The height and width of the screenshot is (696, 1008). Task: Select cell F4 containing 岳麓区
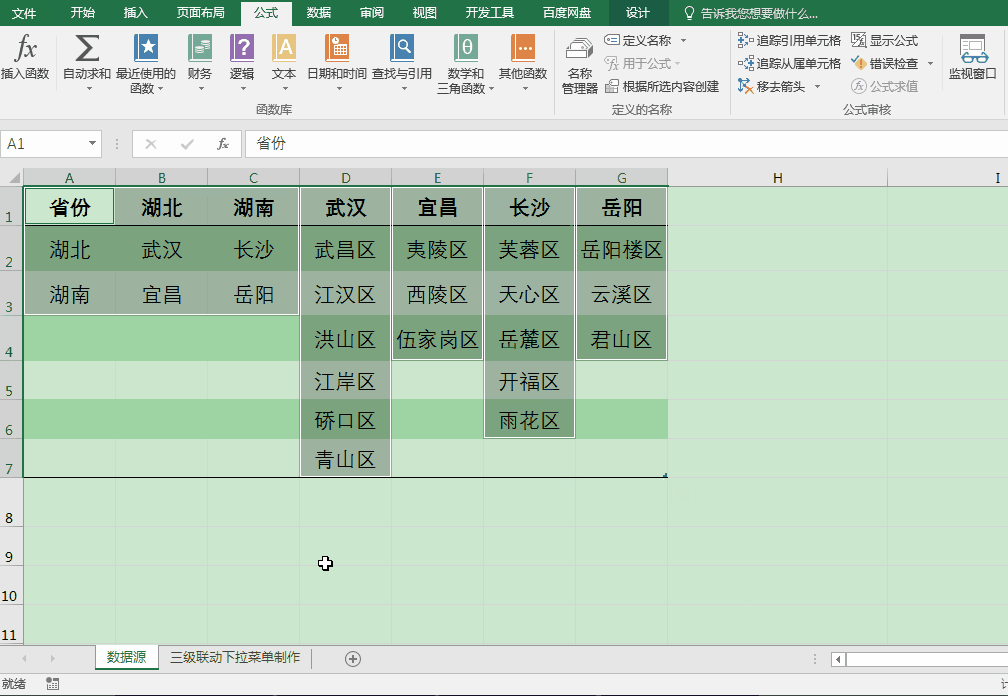pos(529,339)
